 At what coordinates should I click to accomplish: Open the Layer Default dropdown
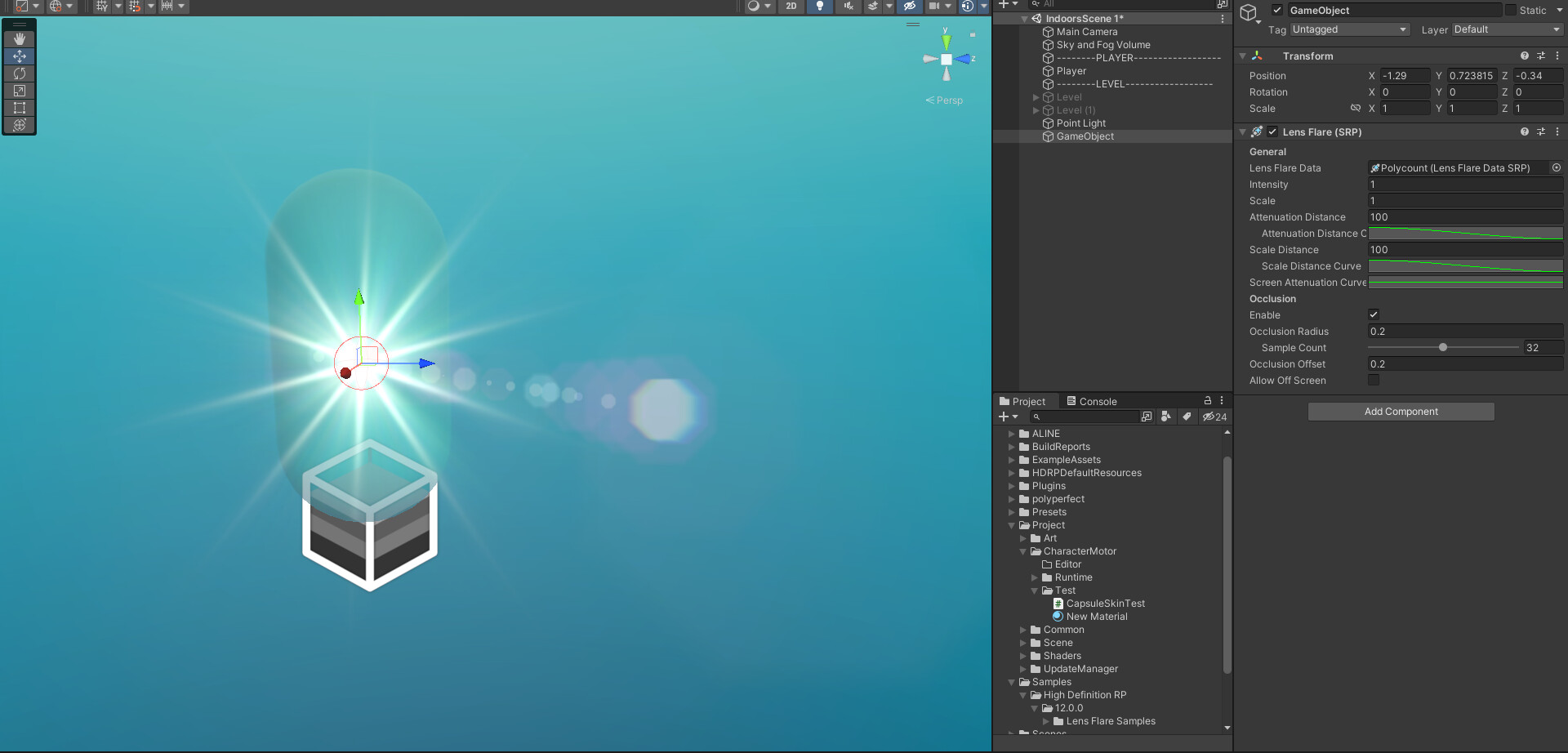(1505, 29)
